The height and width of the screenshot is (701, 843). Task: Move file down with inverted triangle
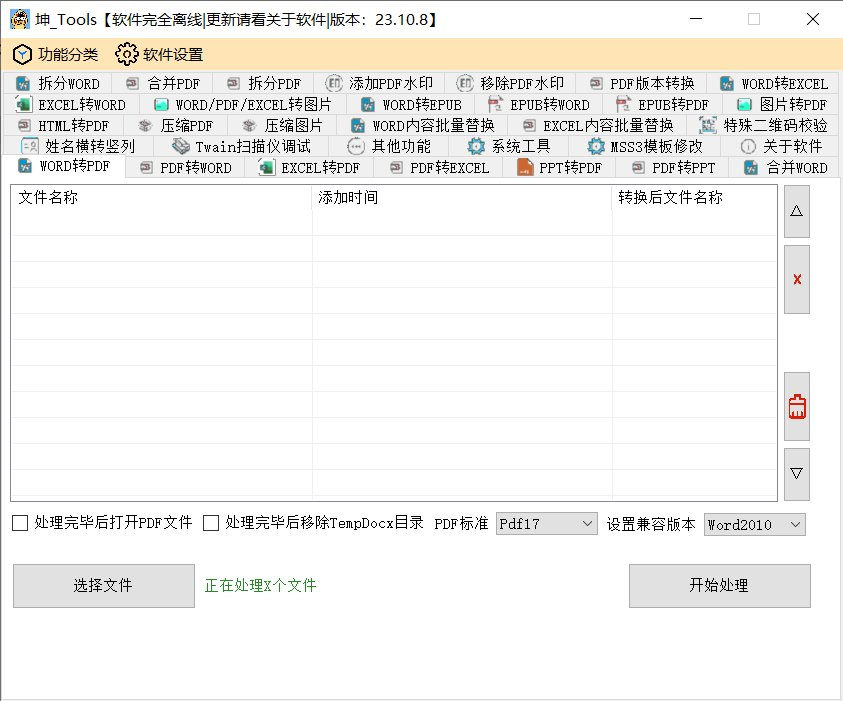click(797, 474)
